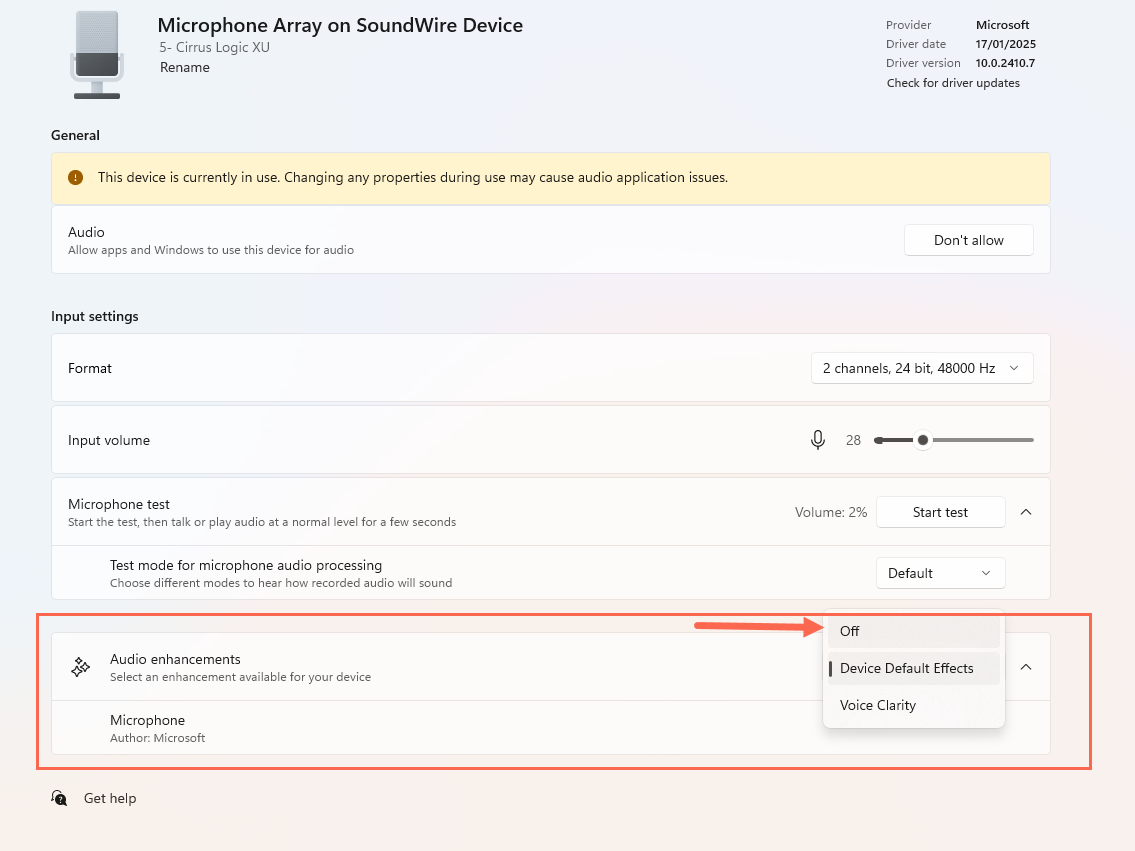Click the 'Microphone test' row label
Image resolution: width=1135 pixels, height=851 pixels.
click(119, 504)
